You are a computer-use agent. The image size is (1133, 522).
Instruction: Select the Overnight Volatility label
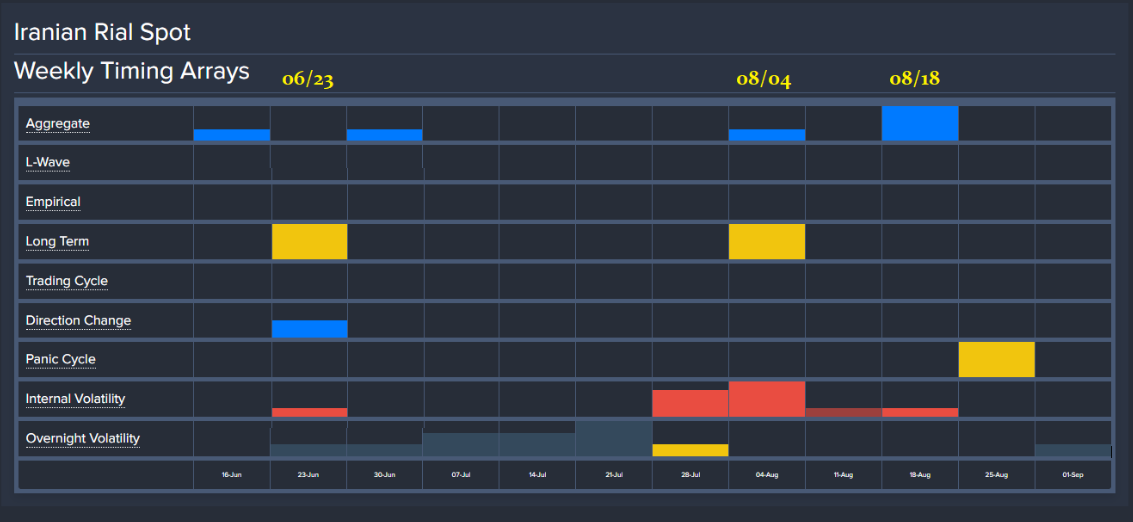82,439
